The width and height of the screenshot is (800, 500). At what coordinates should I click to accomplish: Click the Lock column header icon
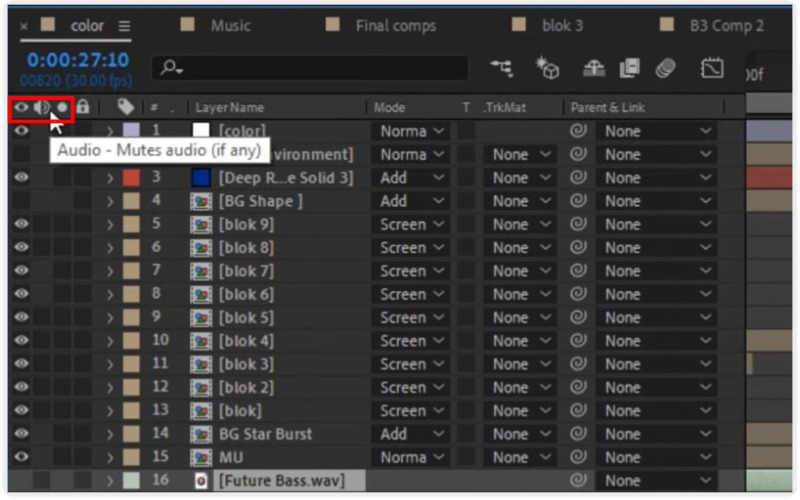[x=83, y=107]
